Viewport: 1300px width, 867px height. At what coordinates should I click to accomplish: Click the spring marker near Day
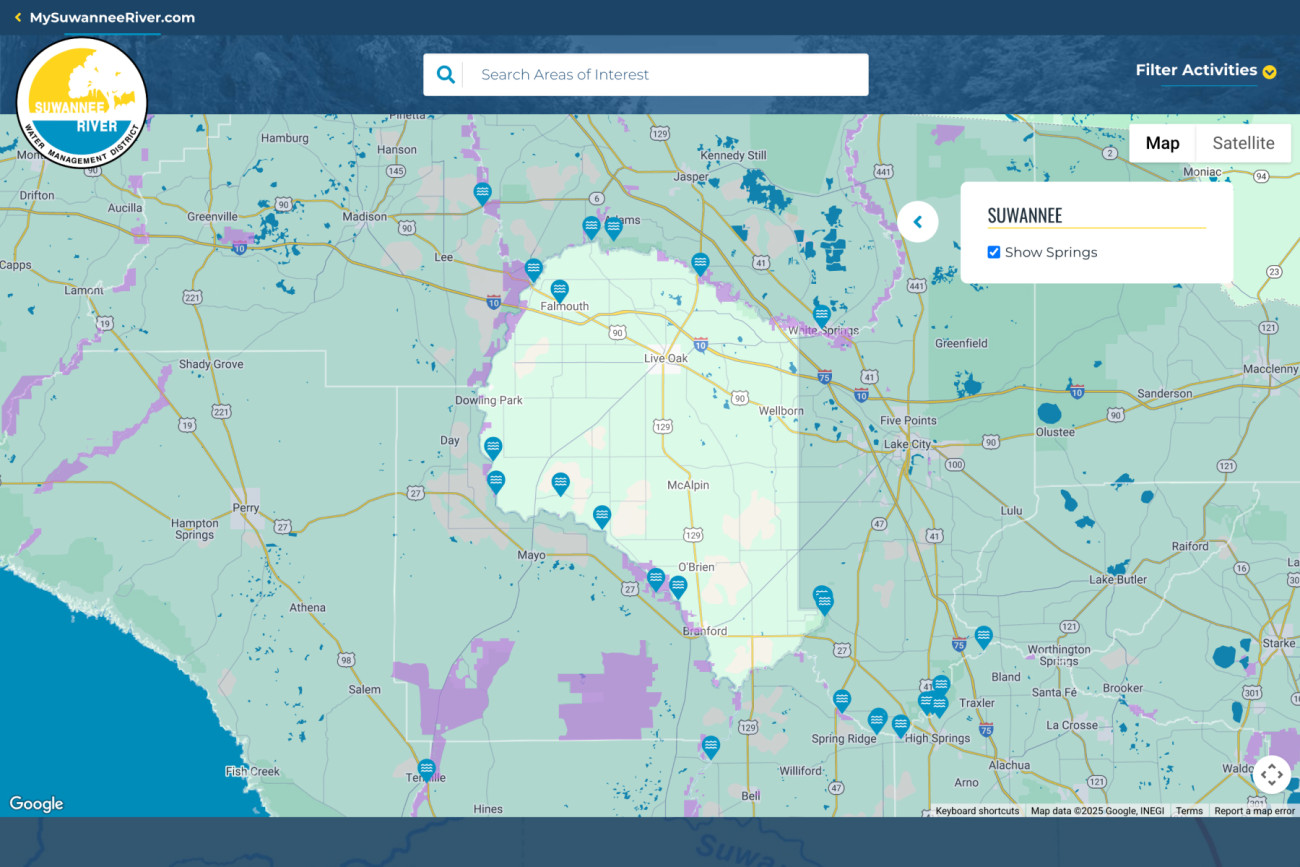pos(492,447)
